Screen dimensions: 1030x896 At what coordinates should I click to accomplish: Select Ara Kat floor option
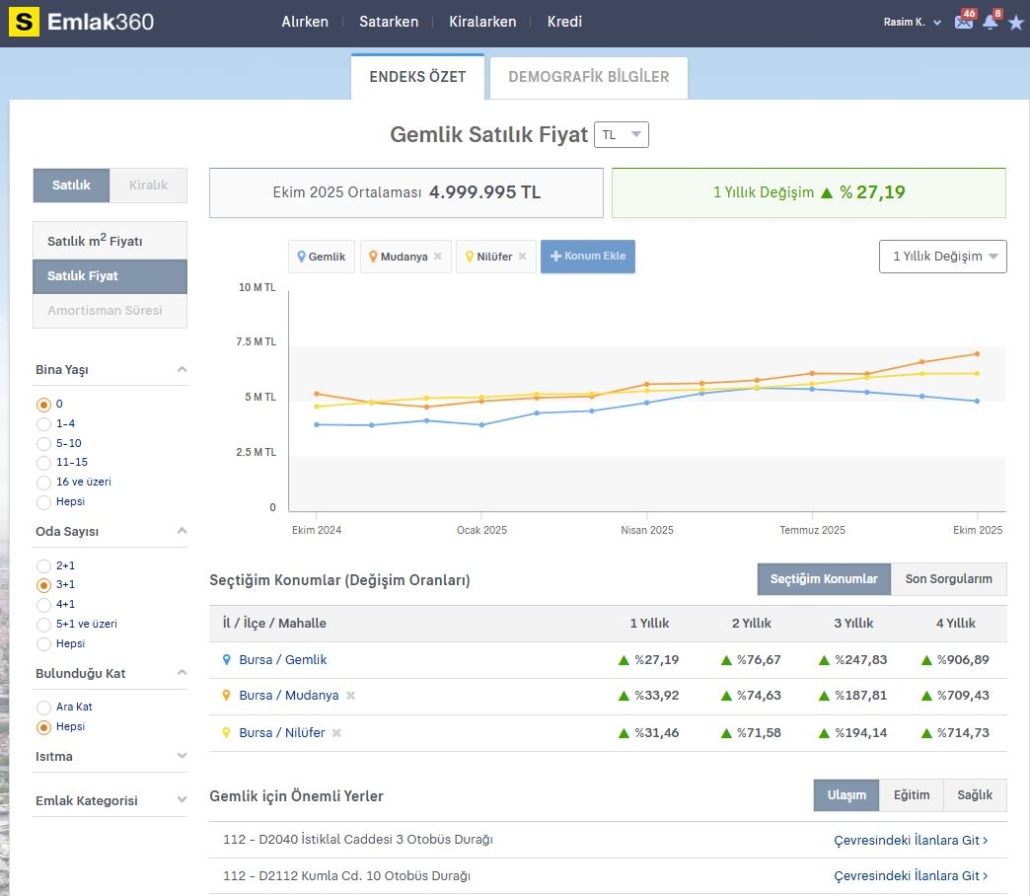43,708
